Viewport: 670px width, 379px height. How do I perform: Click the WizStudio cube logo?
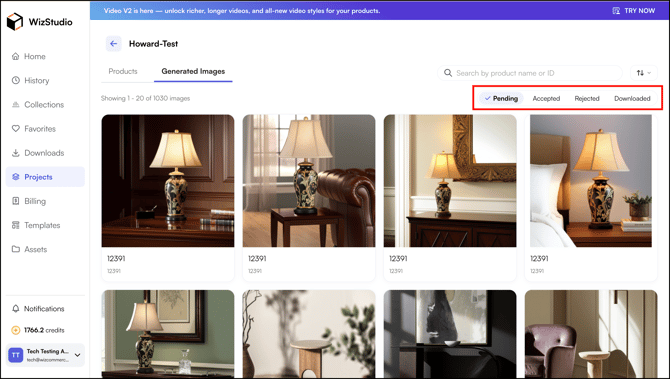[15, 21]
